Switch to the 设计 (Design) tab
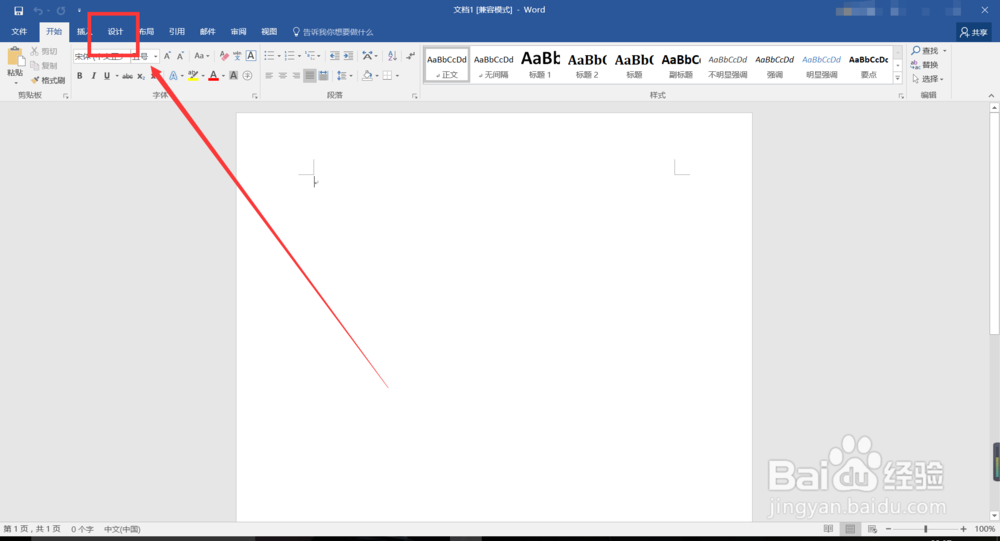 (115, 31)
